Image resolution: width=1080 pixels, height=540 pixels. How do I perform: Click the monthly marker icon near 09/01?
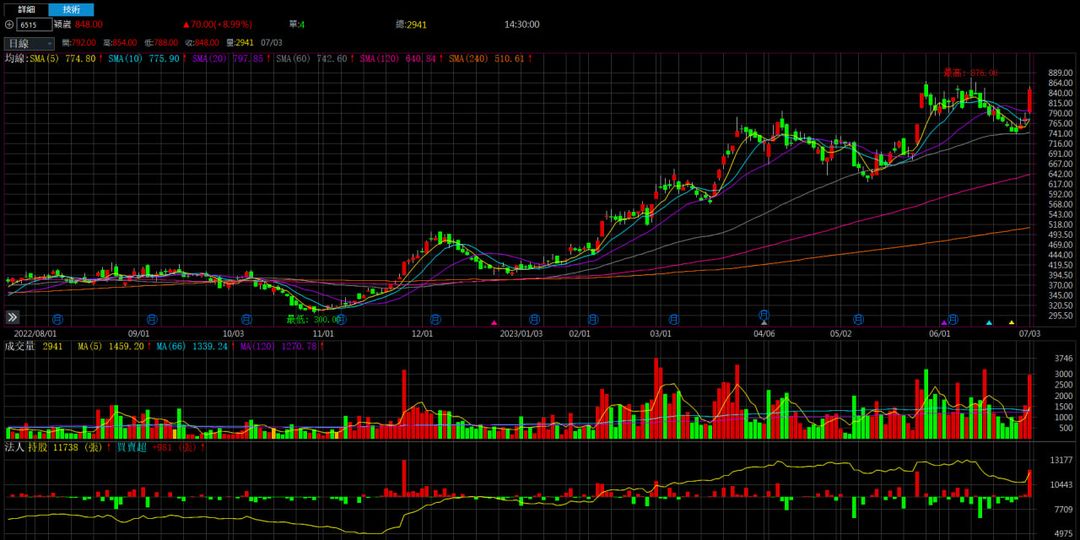tap(148, 318)
